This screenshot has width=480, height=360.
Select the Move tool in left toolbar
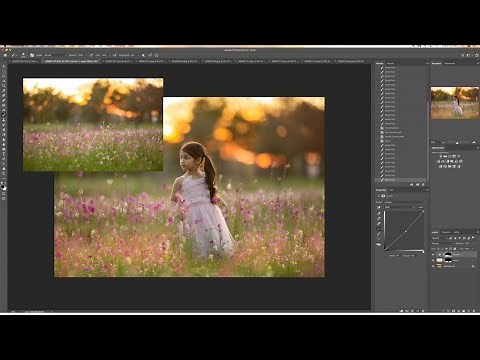(x=4, y=66)
